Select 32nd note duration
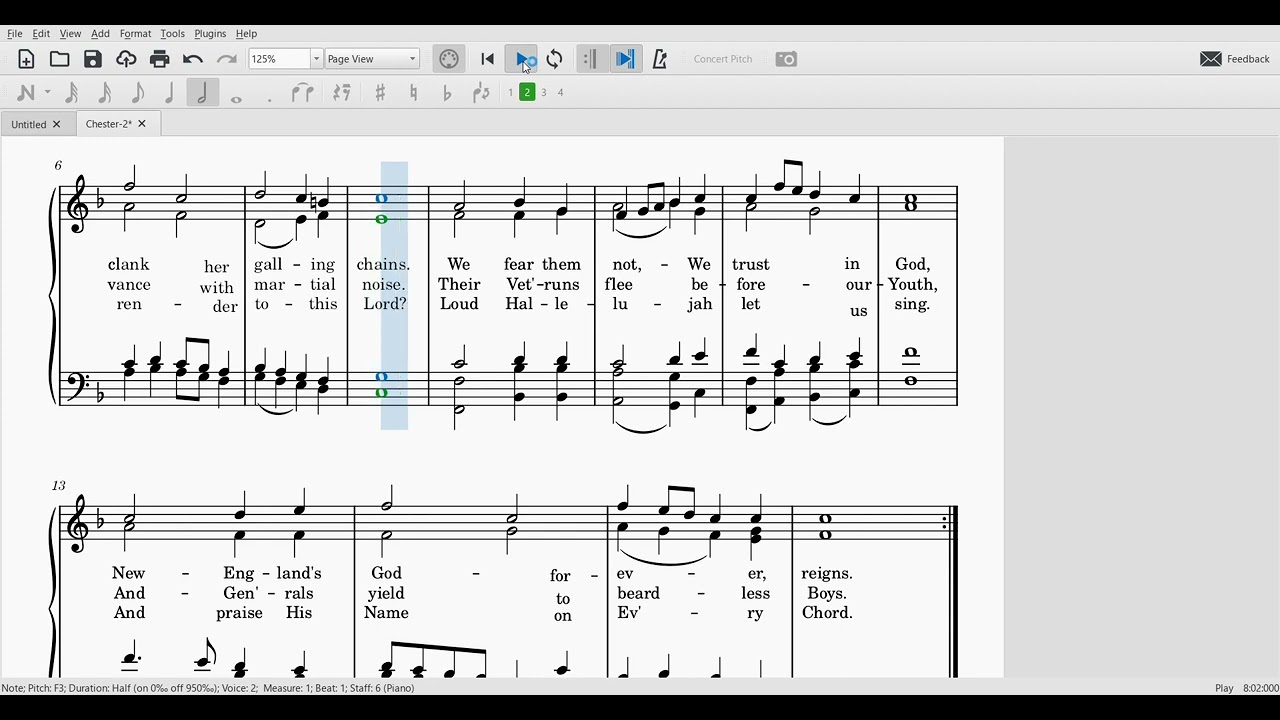 (105, 93)
